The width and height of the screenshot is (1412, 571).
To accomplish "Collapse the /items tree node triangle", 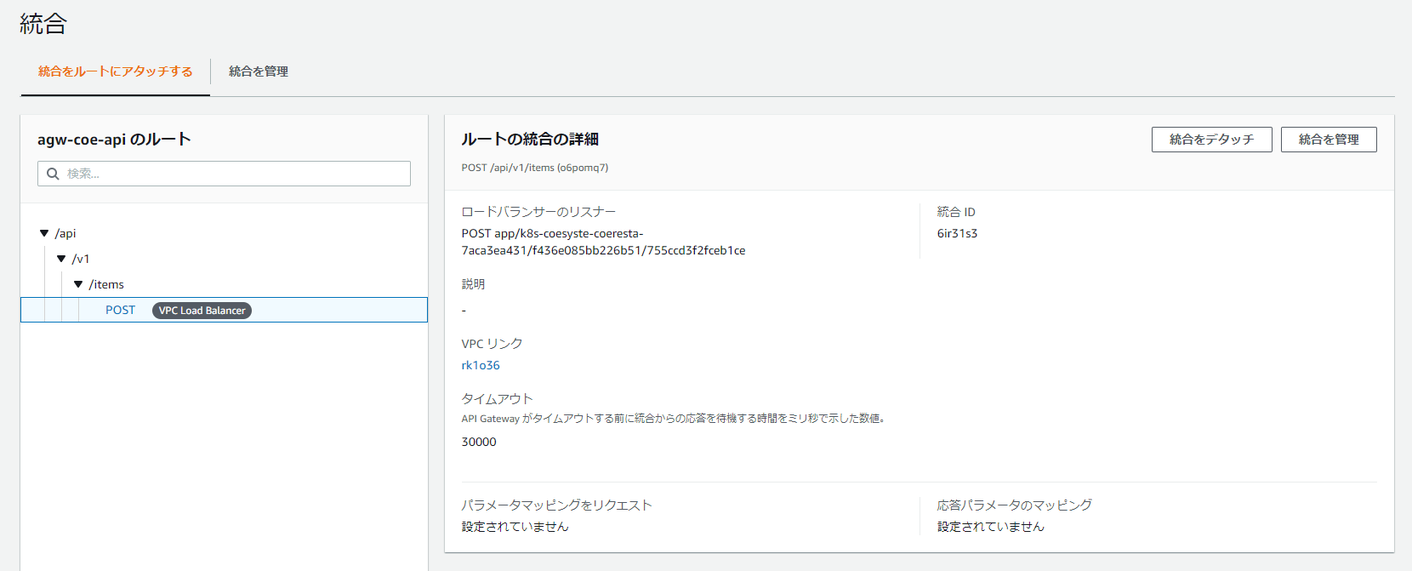I will (x=78, y=285).
